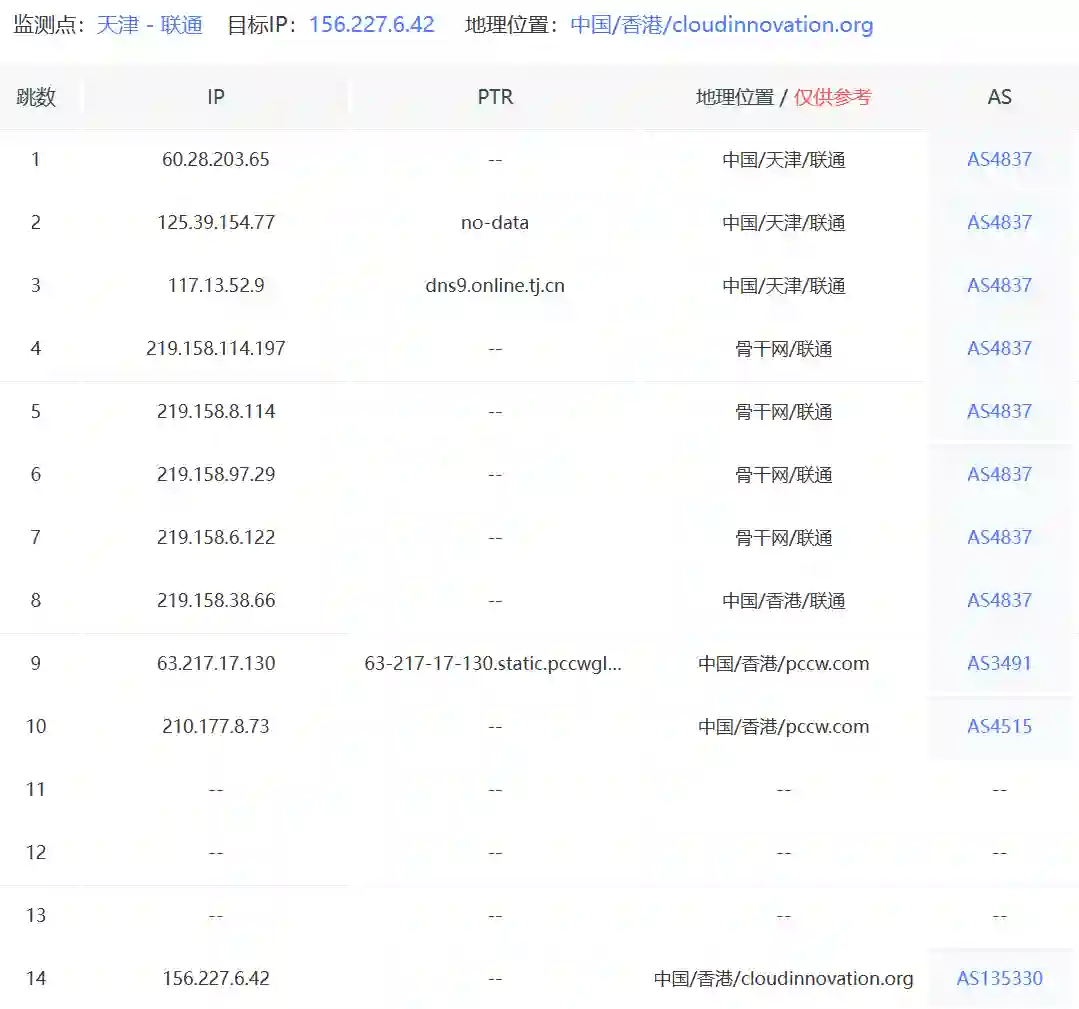Click the AS column header
This screenshot has width=1079, height=1009.
click(x=999, y=97)
